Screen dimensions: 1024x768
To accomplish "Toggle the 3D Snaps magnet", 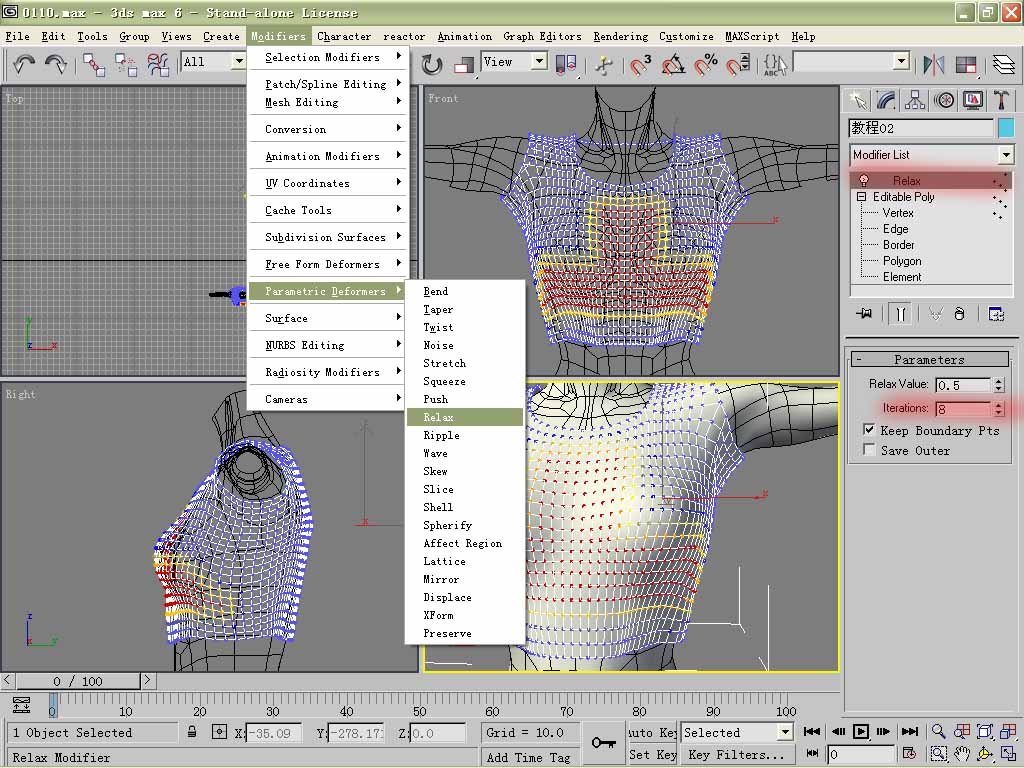I will [x=640, y=65].
